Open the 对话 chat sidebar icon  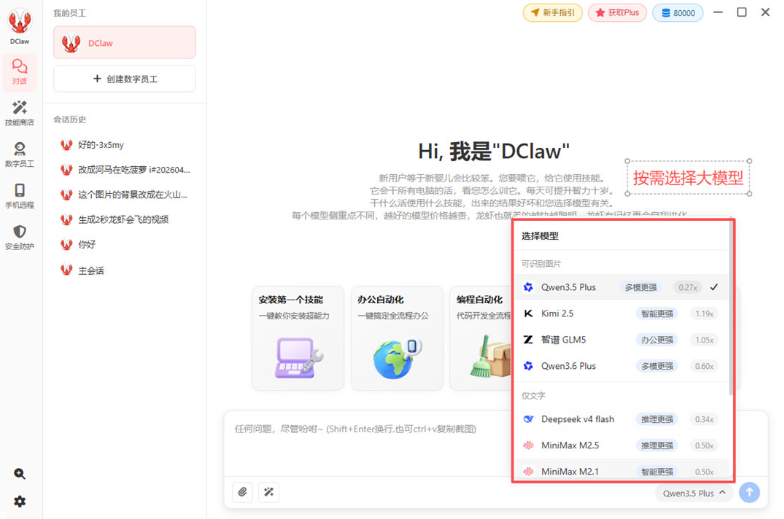[20, 72]
